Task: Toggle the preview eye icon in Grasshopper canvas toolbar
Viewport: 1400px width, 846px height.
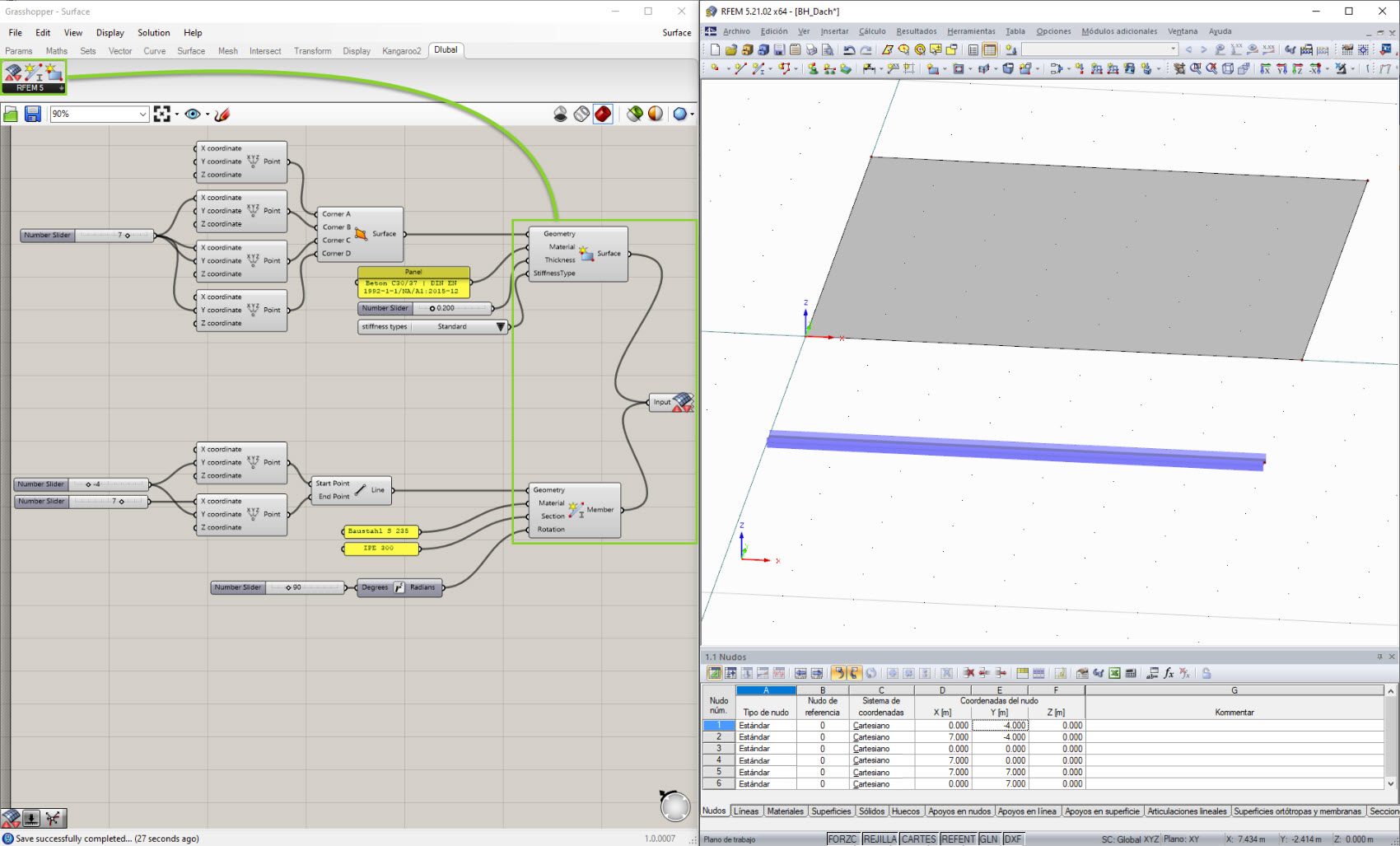Action: (192, 114)
